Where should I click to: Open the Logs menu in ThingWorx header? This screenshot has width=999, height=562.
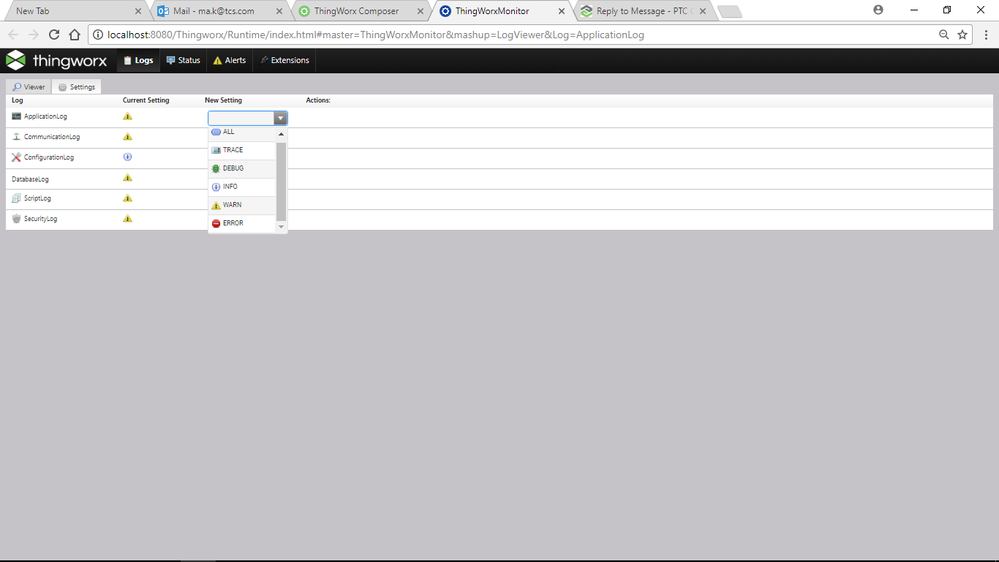(138, 61)
